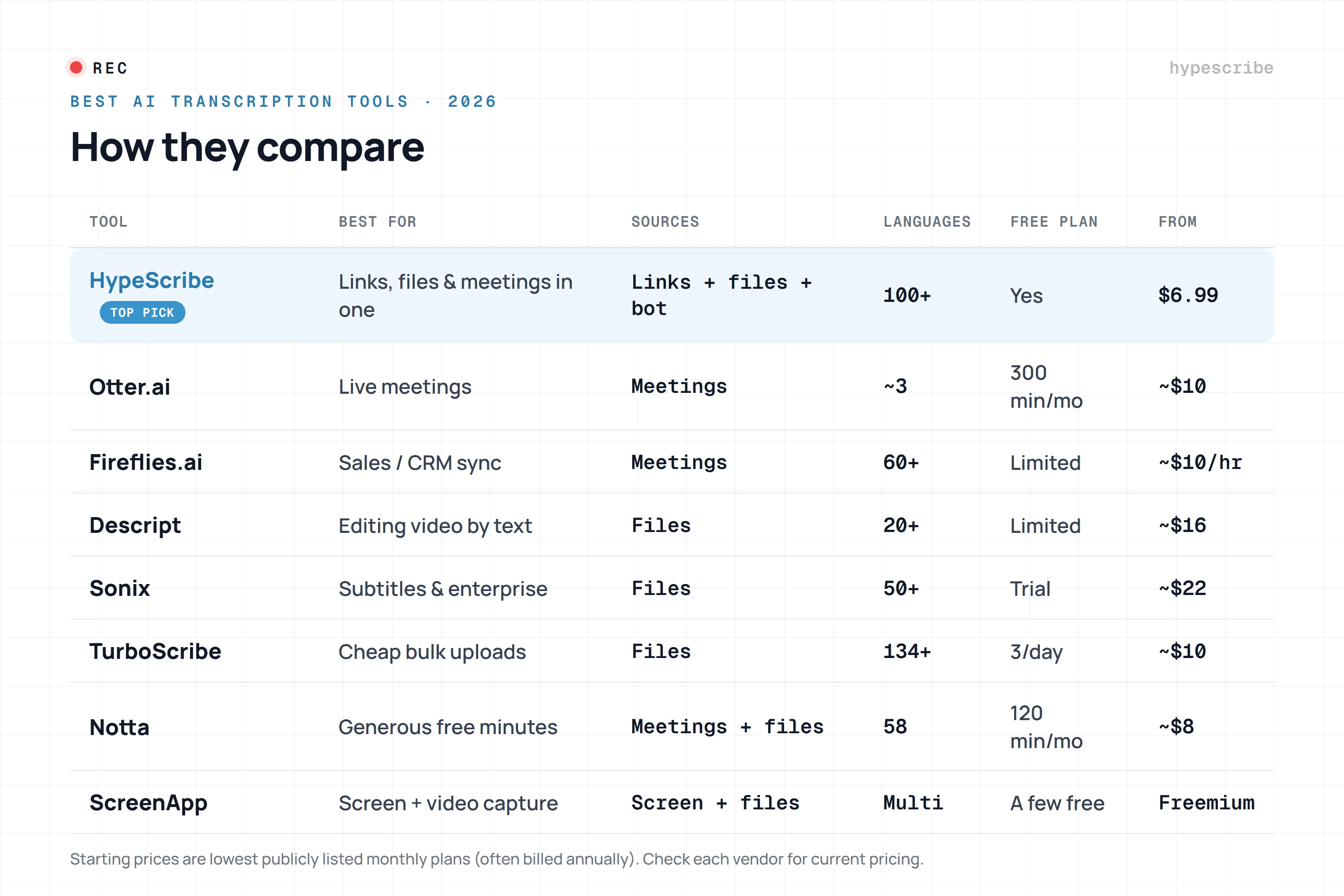1344x896 pixels.
Task: Click 'Meetings + files' sources cell
Action: tap(727, 727)
